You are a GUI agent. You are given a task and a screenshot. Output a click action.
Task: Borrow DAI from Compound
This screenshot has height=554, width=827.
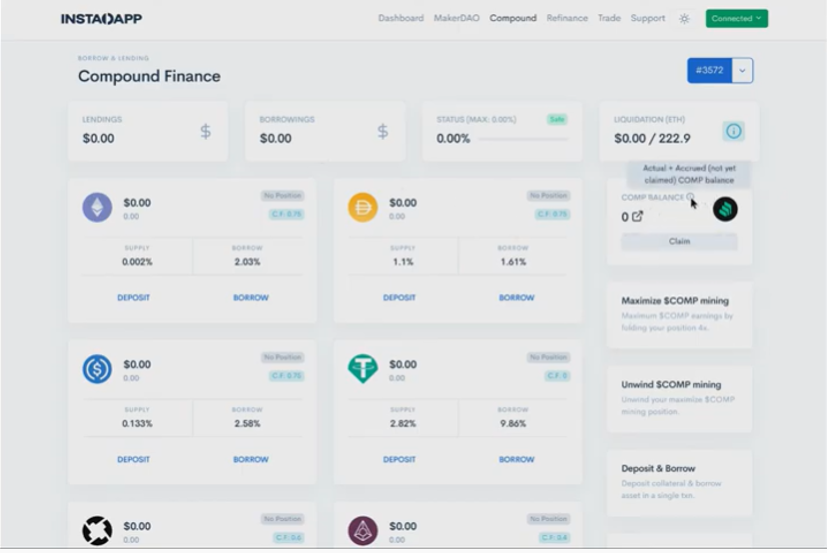pos(517,298)
